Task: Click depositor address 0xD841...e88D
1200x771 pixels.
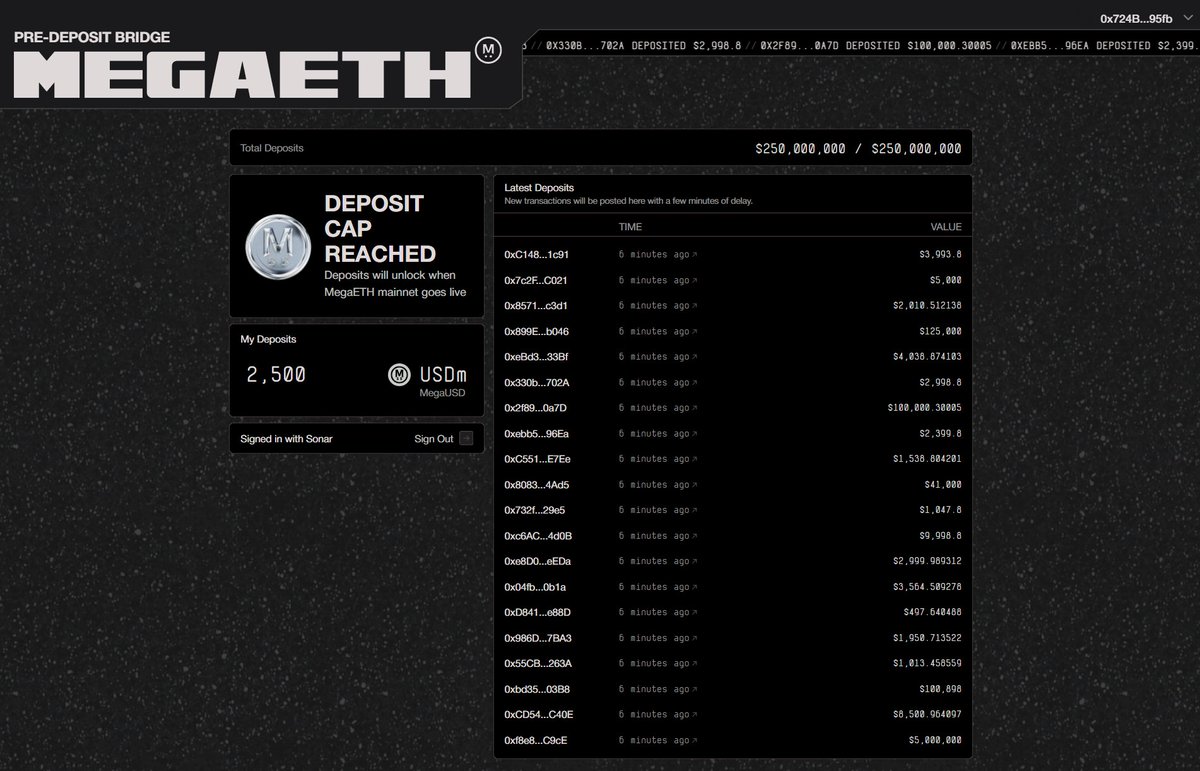Action: pos(538,611)
